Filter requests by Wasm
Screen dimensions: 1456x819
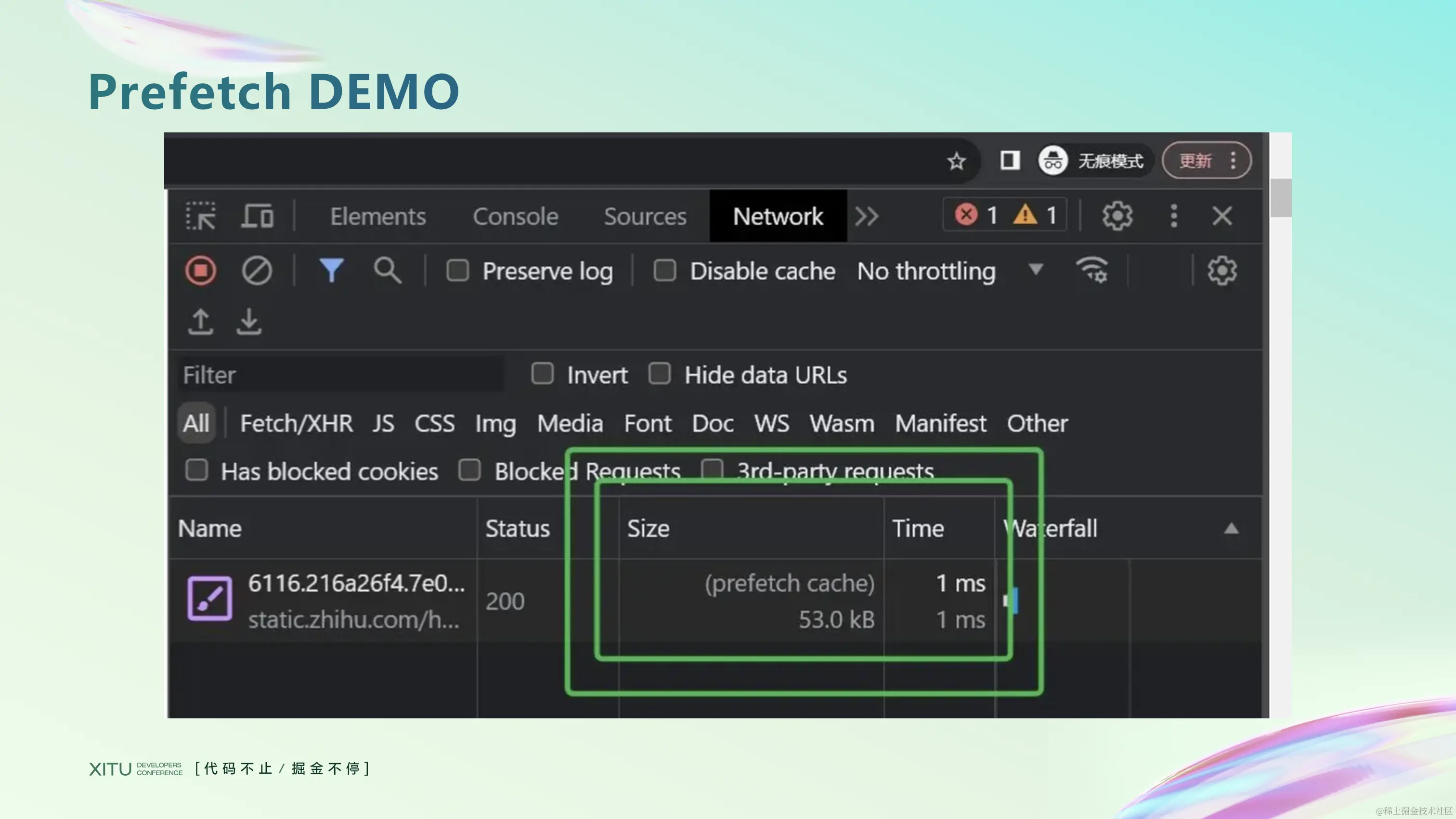click(842, 423)
